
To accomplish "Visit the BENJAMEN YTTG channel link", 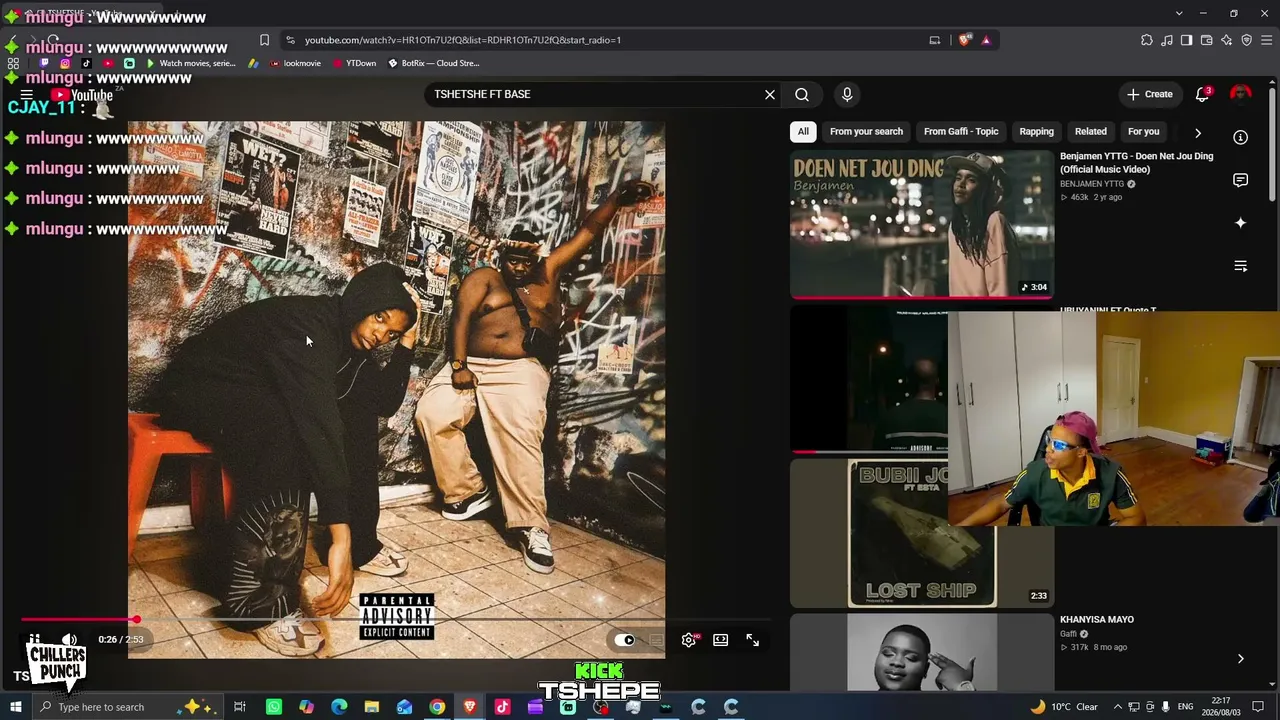I will [x=1092, y=184].
